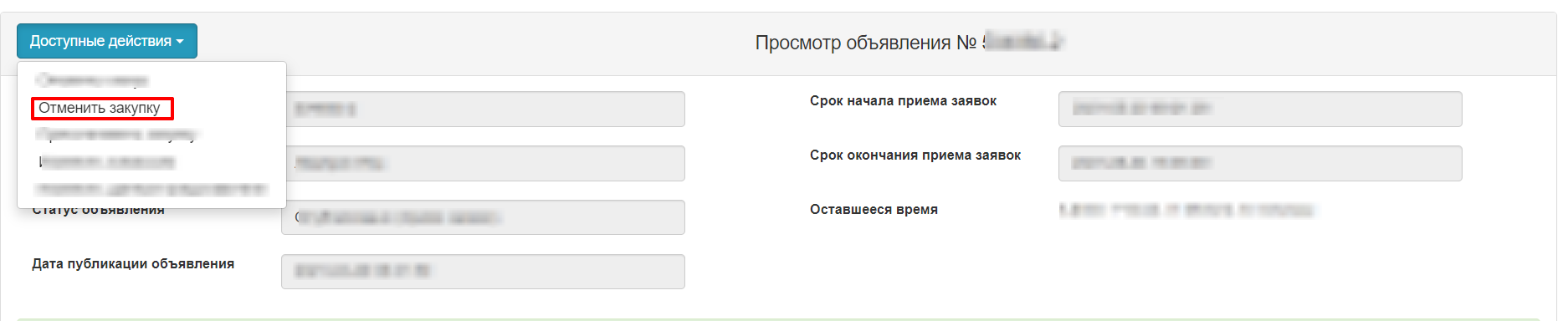This screenshot has width=1568, height=321.
Task: Select the last entry in the actions menu
Action: coord(151,189)
